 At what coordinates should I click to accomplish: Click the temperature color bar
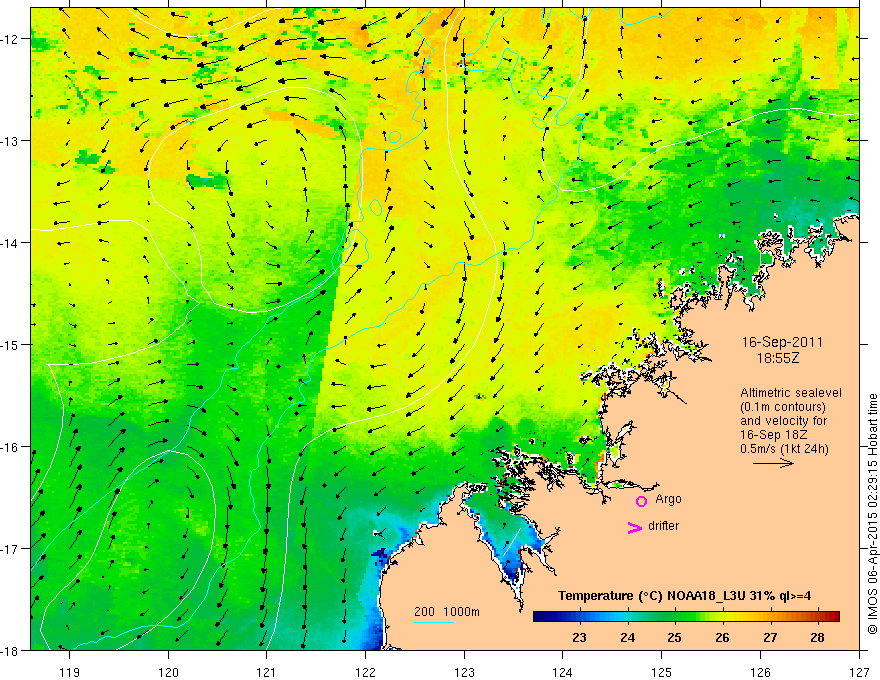coord(686,616)
